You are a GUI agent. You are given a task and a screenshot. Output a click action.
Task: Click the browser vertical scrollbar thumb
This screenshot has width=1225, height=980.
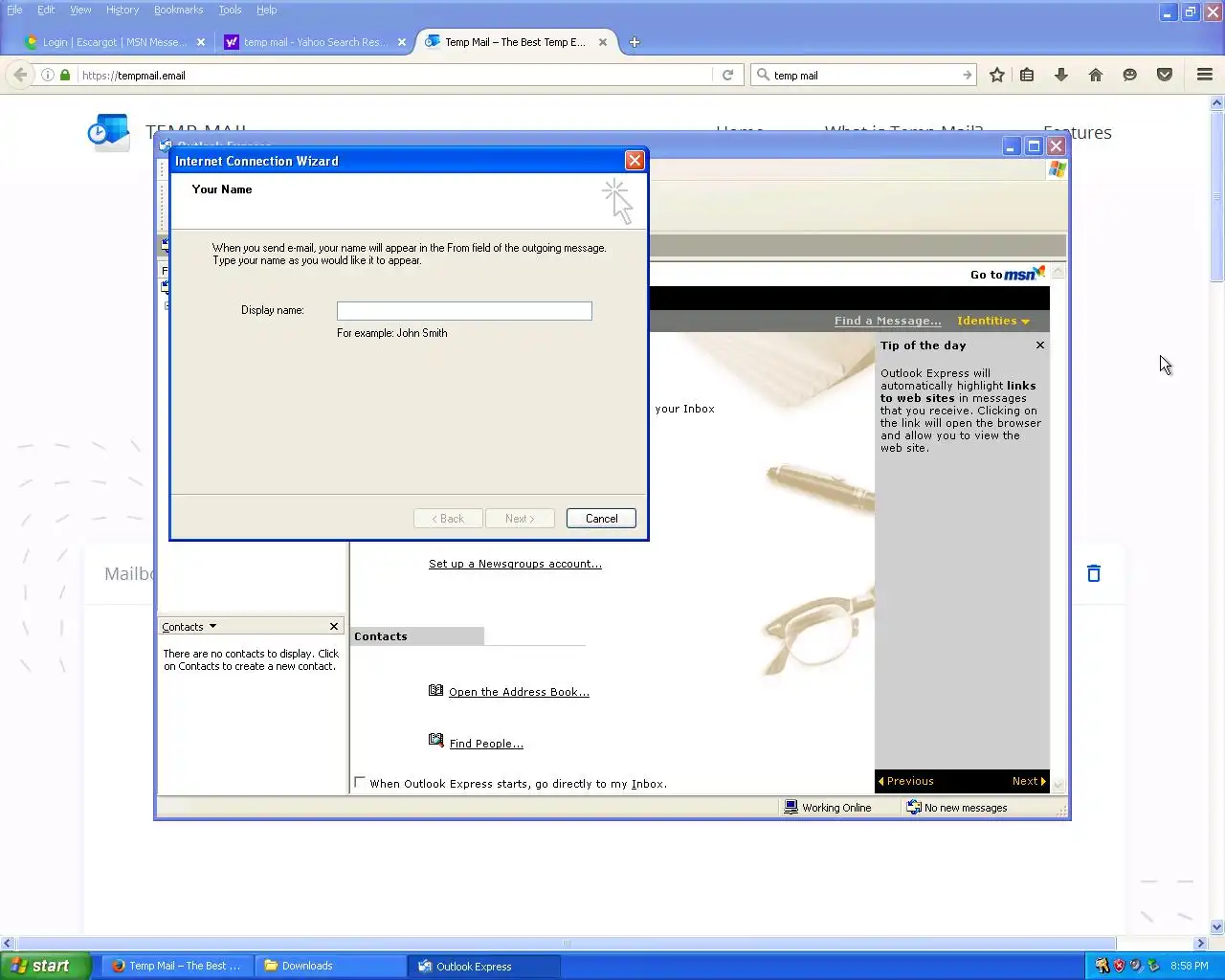1217,196
